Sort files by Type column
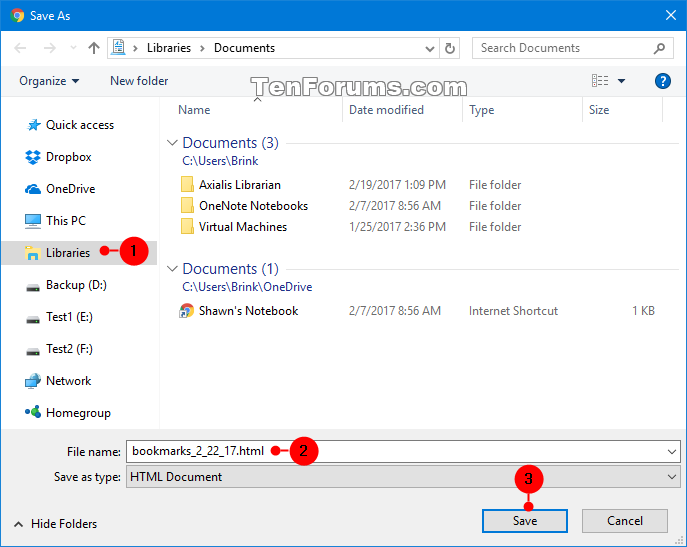The height and width of the screenshot is (547, 687). pos(482,110)
